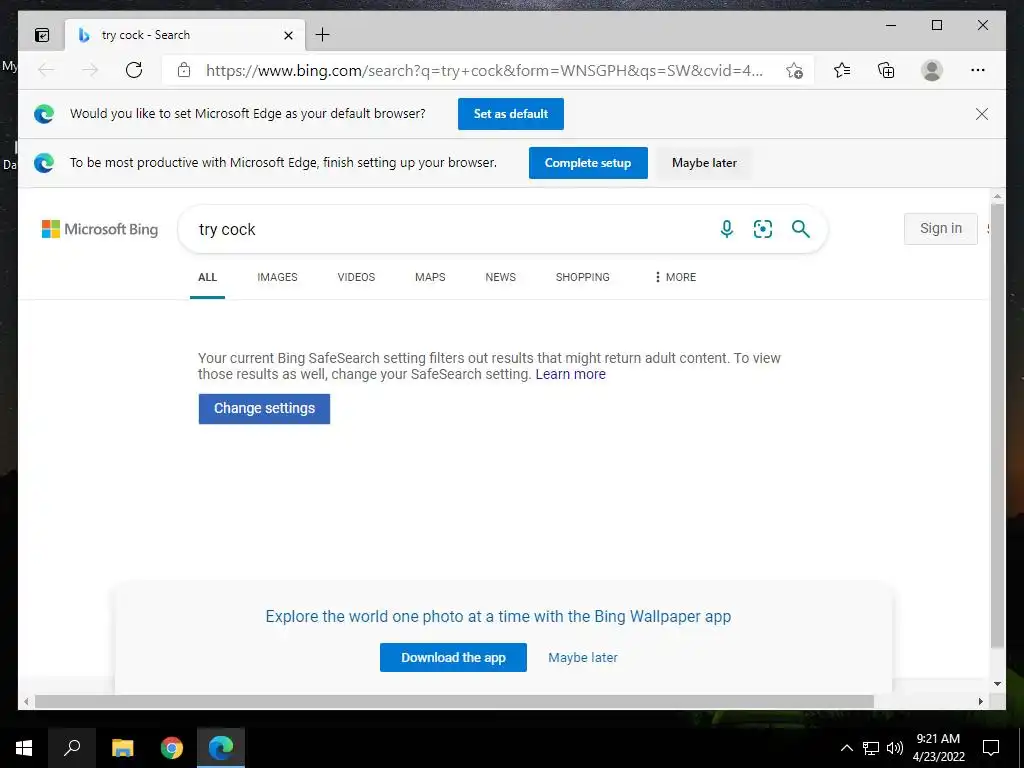This screenshot has height=768, width=1024.
Task: Switch to MAPS tab
Action: pos(430,277)
